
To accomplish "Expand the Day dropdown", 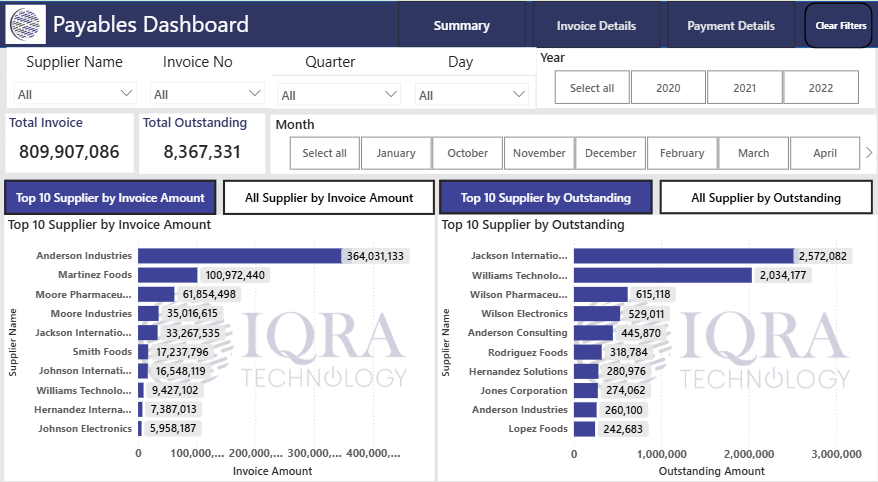I will tap(471, 95).
